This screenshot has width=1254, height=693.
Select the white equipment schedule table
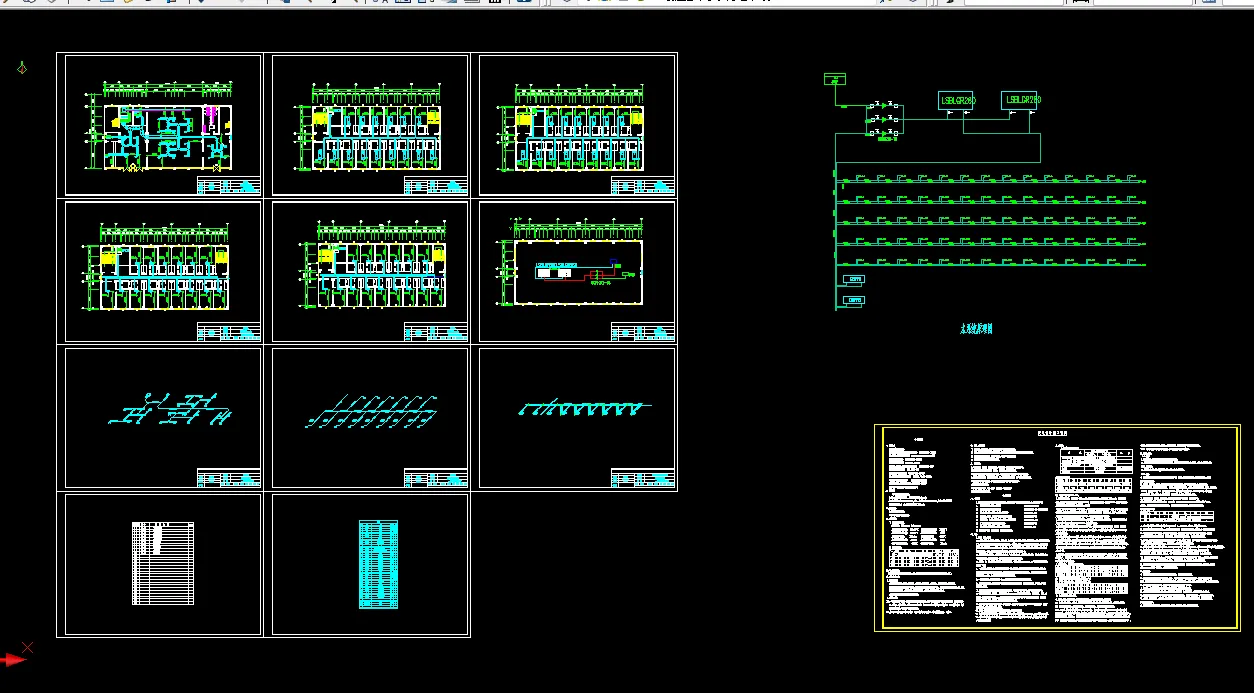tap(163, 563)
